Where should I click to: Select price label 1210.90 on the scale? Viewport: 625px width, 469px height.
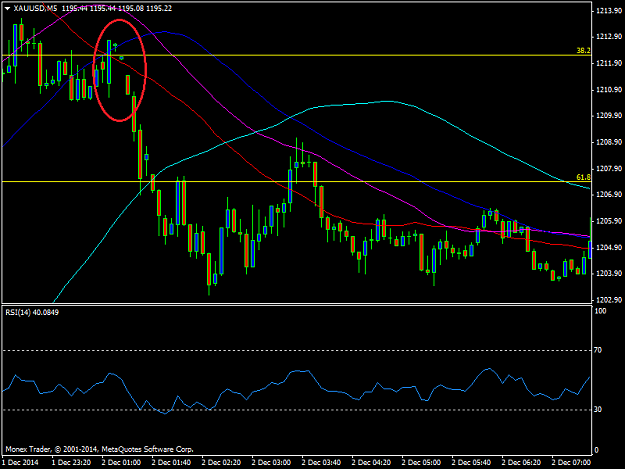tap(609, 89)
